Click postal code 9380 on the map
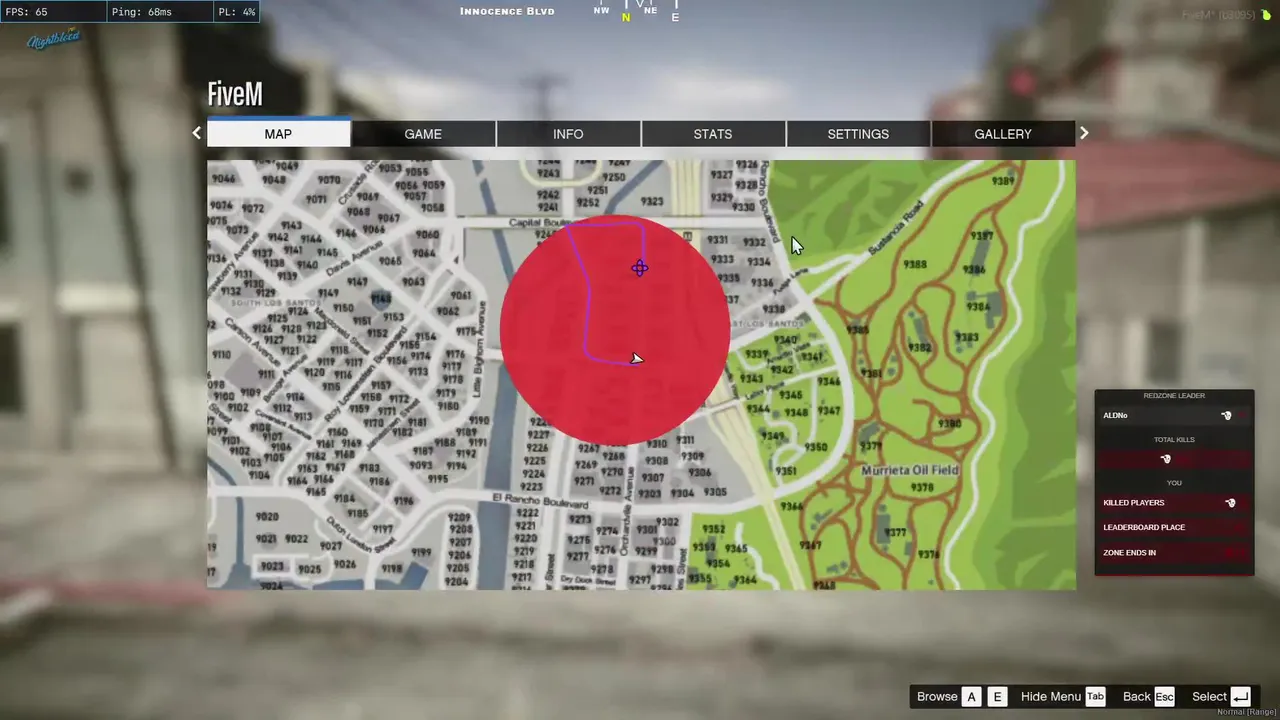The width and height of the screenshot is (1280, 720). [x=949, y=424]
